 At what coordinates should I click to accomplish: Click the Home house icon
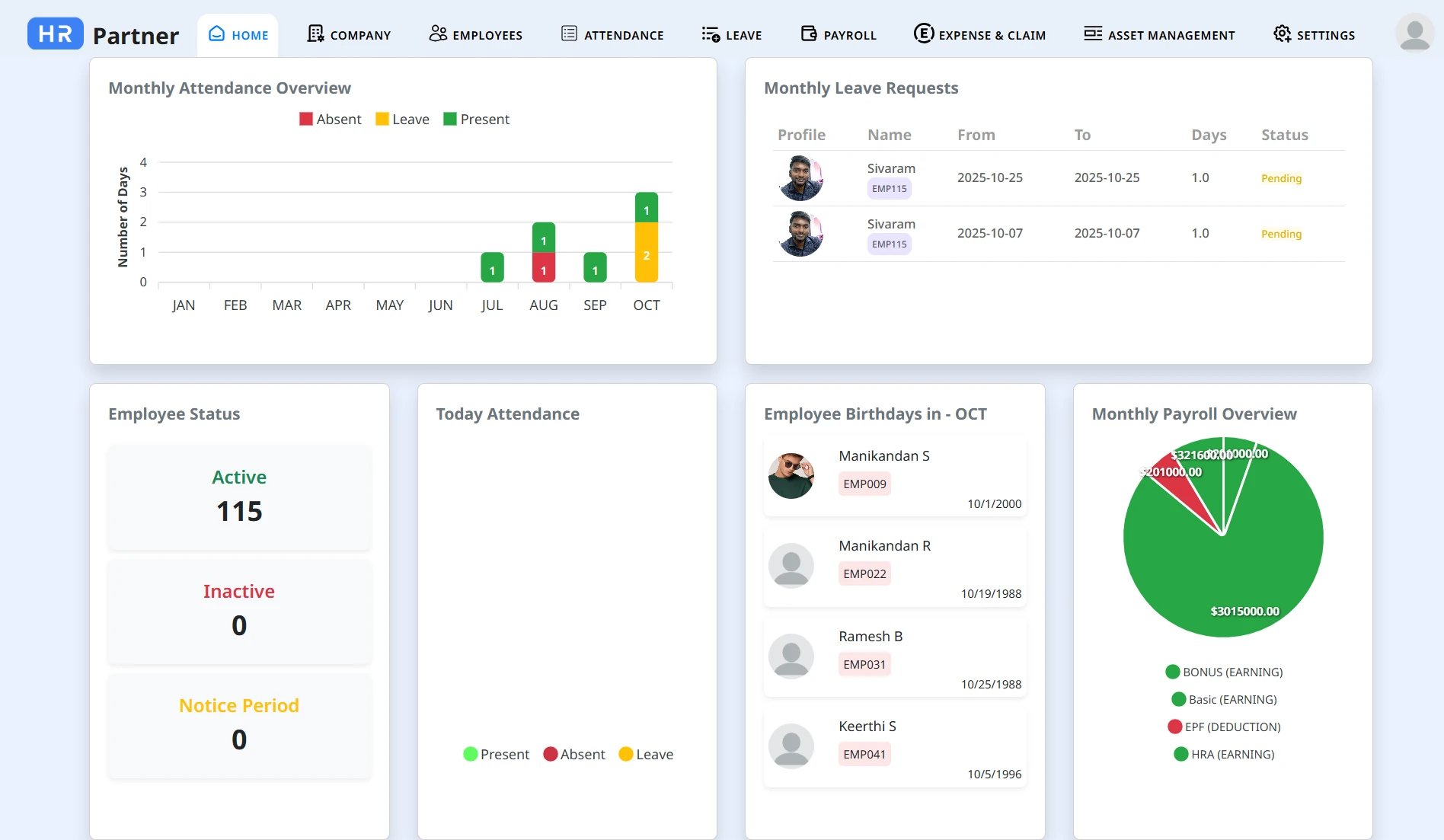(217, 34)
